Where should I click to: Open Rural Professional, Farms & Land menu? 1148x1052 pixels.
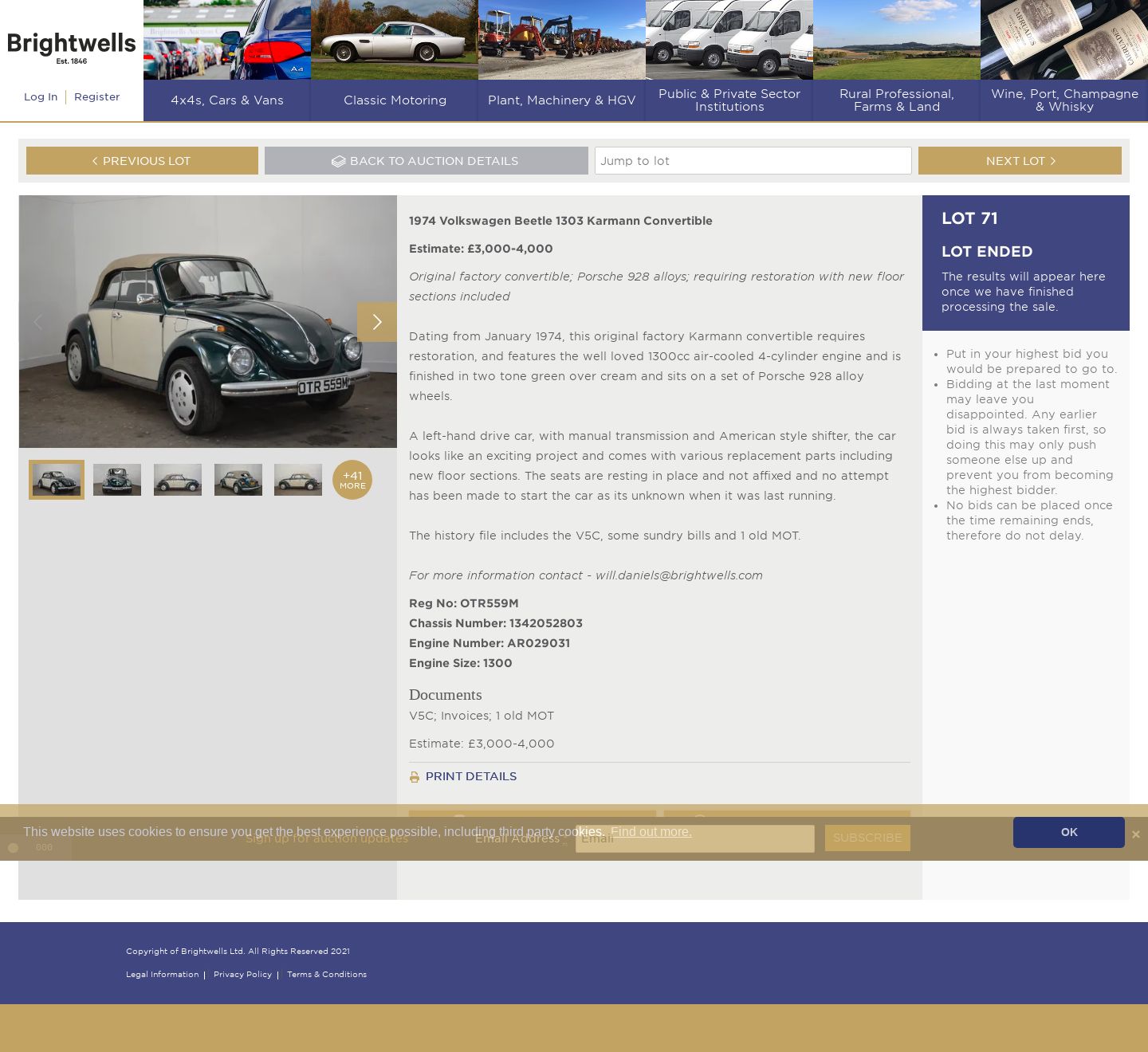pyautogui.click(x=897, y=100)
